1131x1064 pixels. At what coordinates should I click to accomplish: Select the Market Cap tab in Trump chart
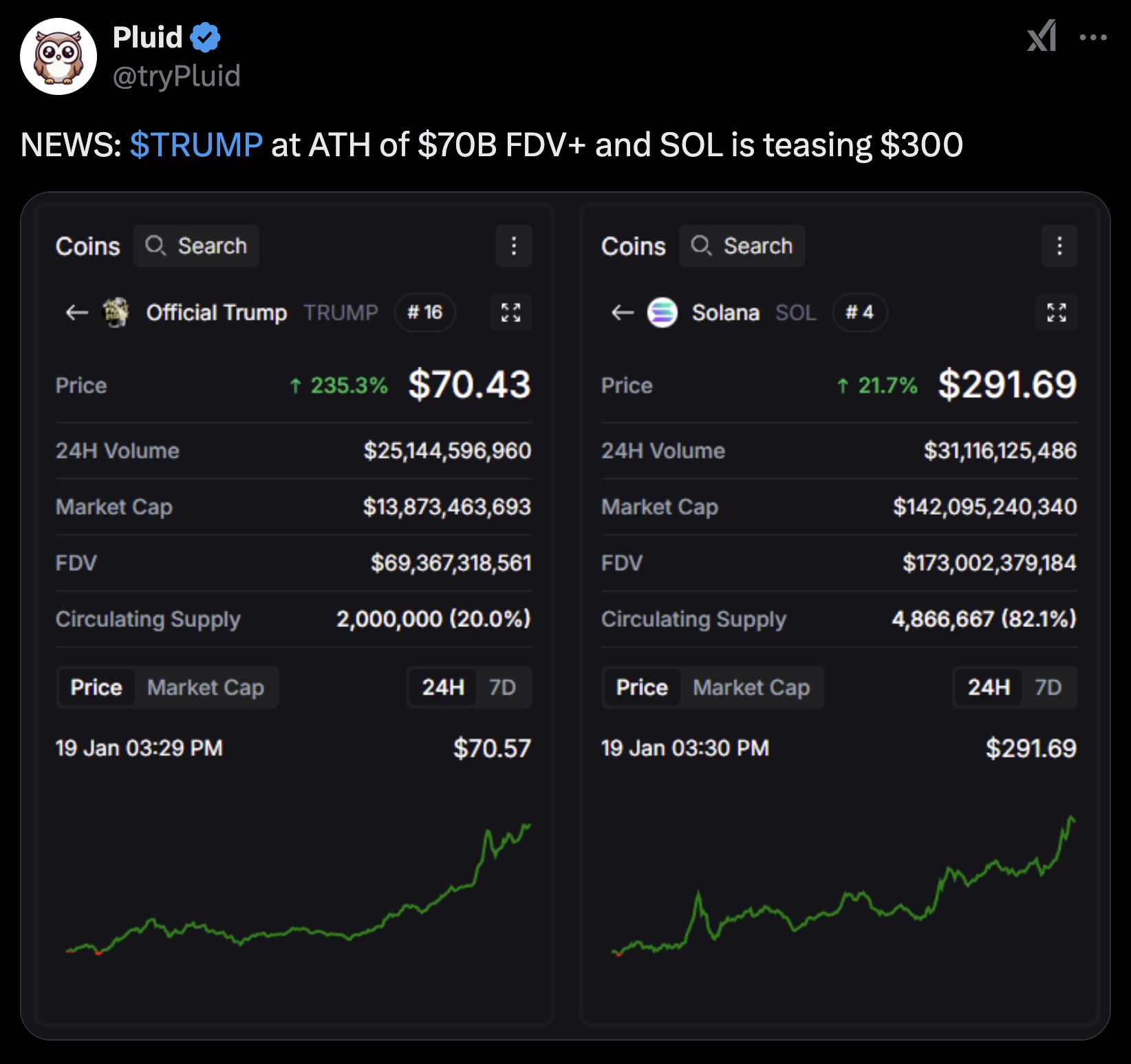pos(206,687)
